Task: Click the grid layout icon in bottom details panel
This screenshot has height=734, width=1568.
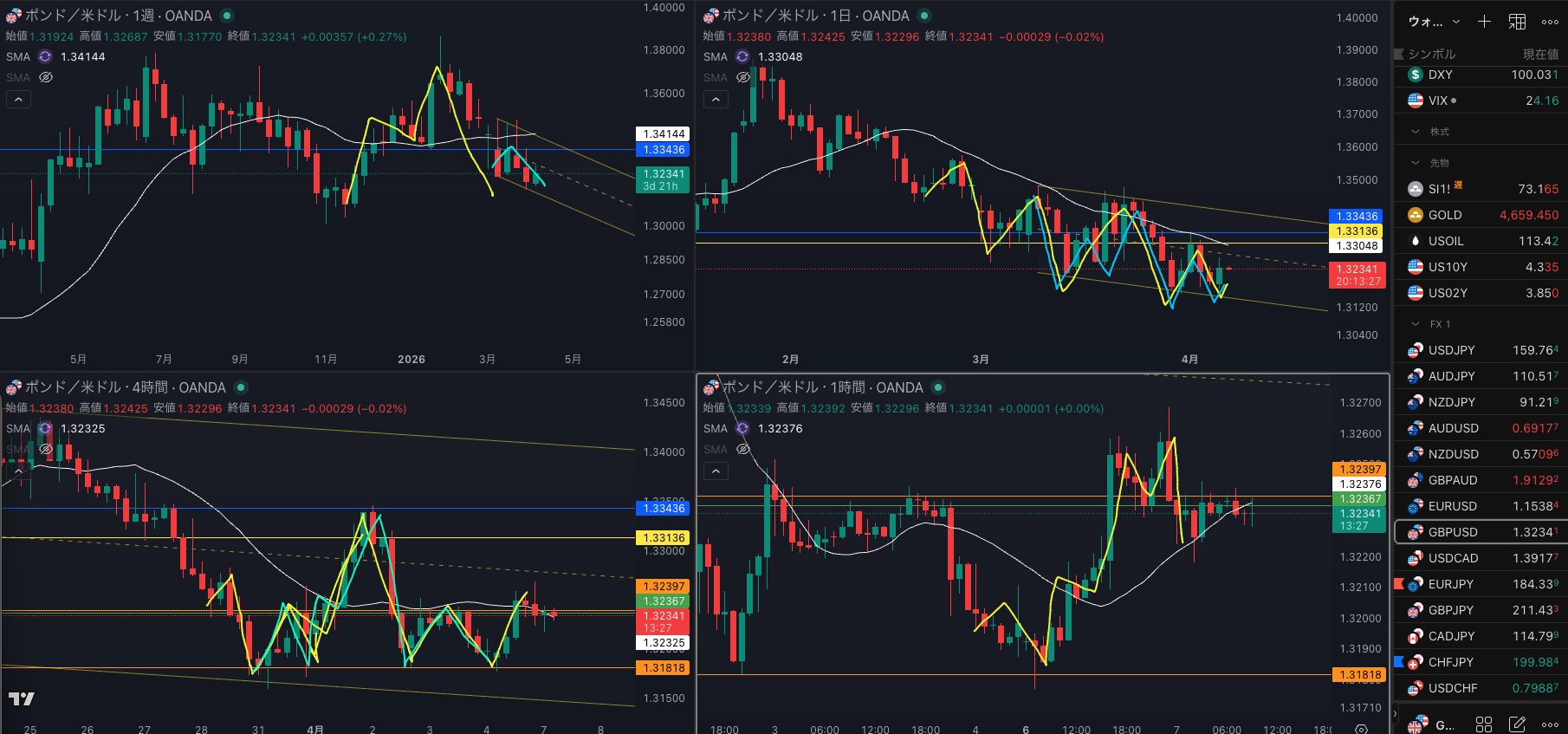Action: coord(1484,724)
